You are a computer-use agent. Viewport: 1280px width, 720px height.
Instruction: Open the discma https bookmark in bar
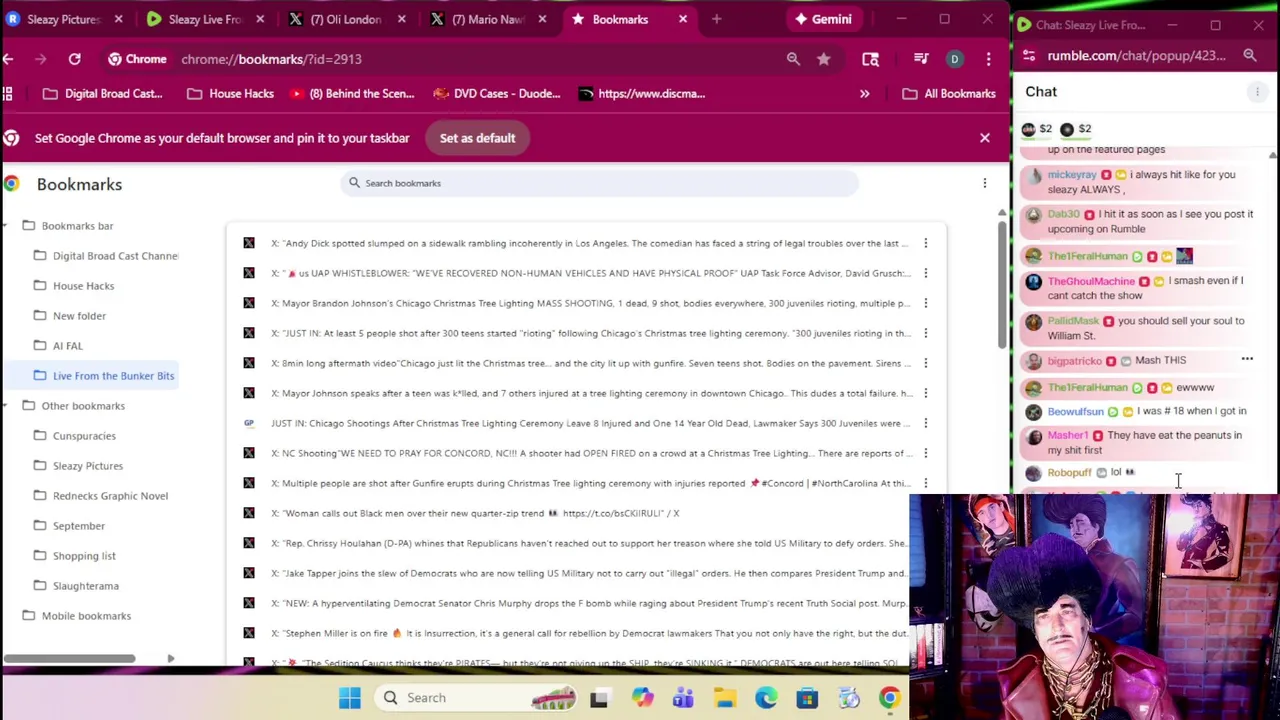[641, 94]
